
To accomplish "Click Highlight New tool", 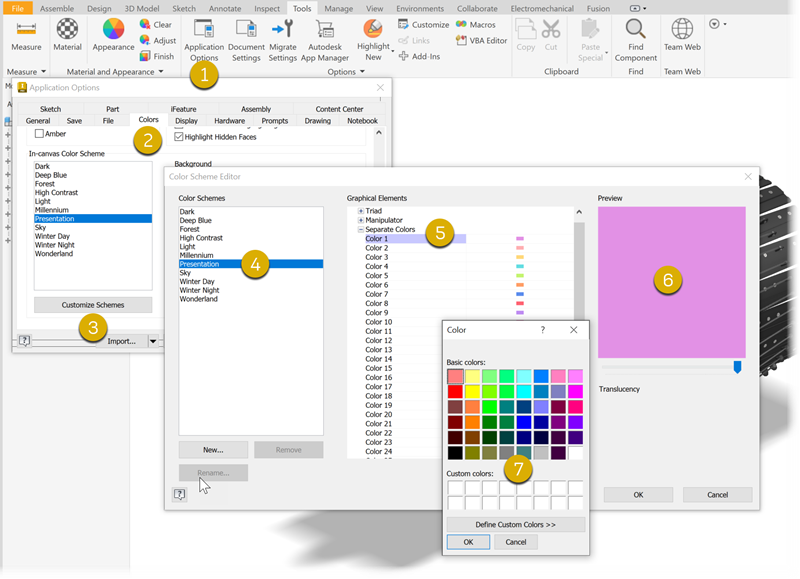I will tap(373, 40).
